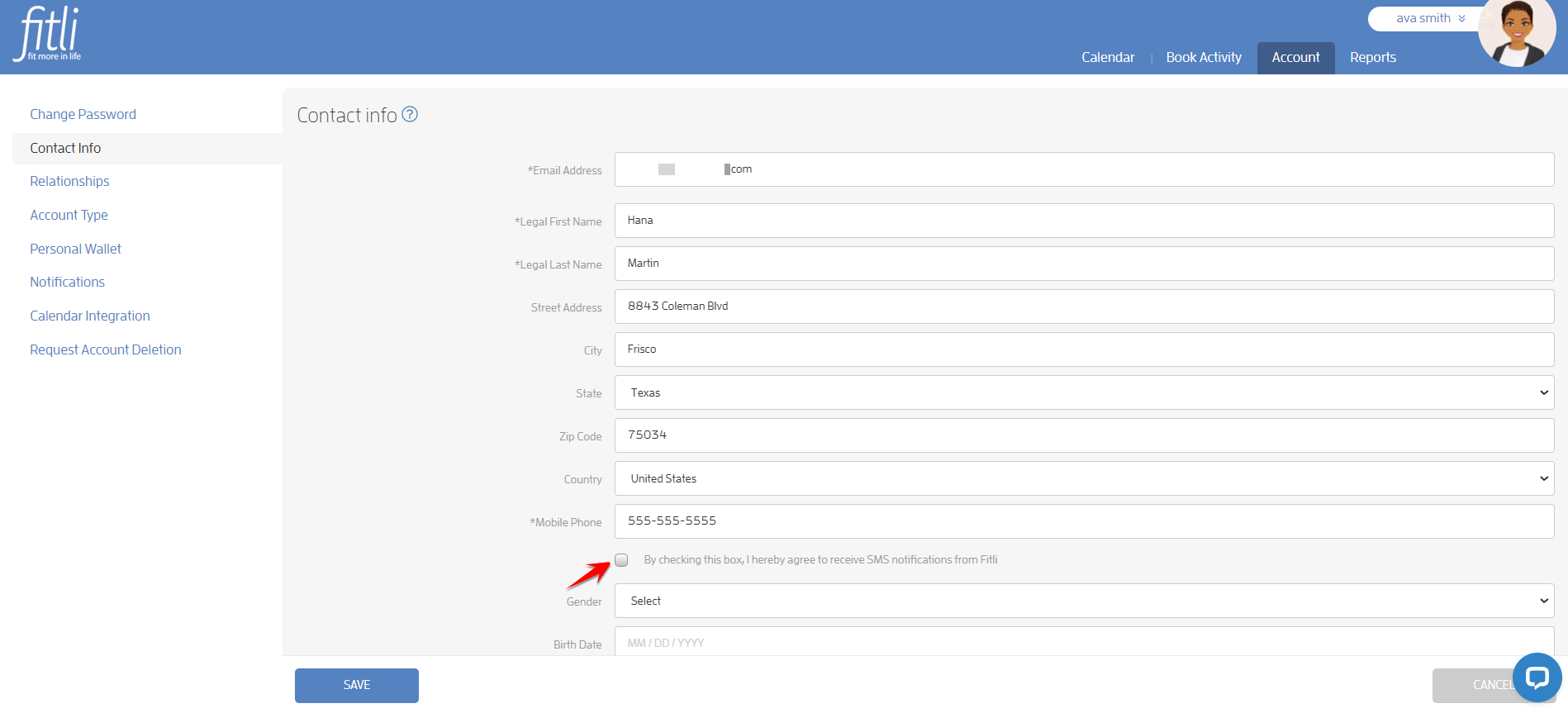
Task: Open Calendar Integration in sidebar
Action: 90,316
